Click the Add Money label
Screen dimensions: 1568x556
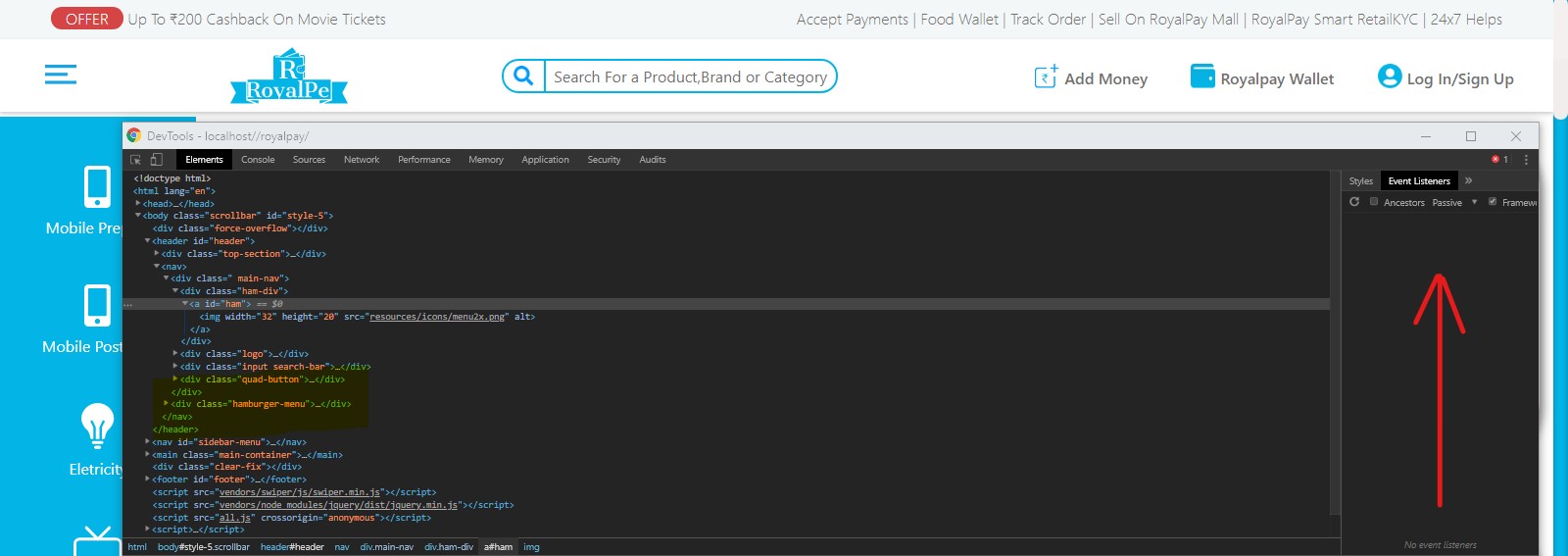pyautogui.click(x=1105, y=78)
